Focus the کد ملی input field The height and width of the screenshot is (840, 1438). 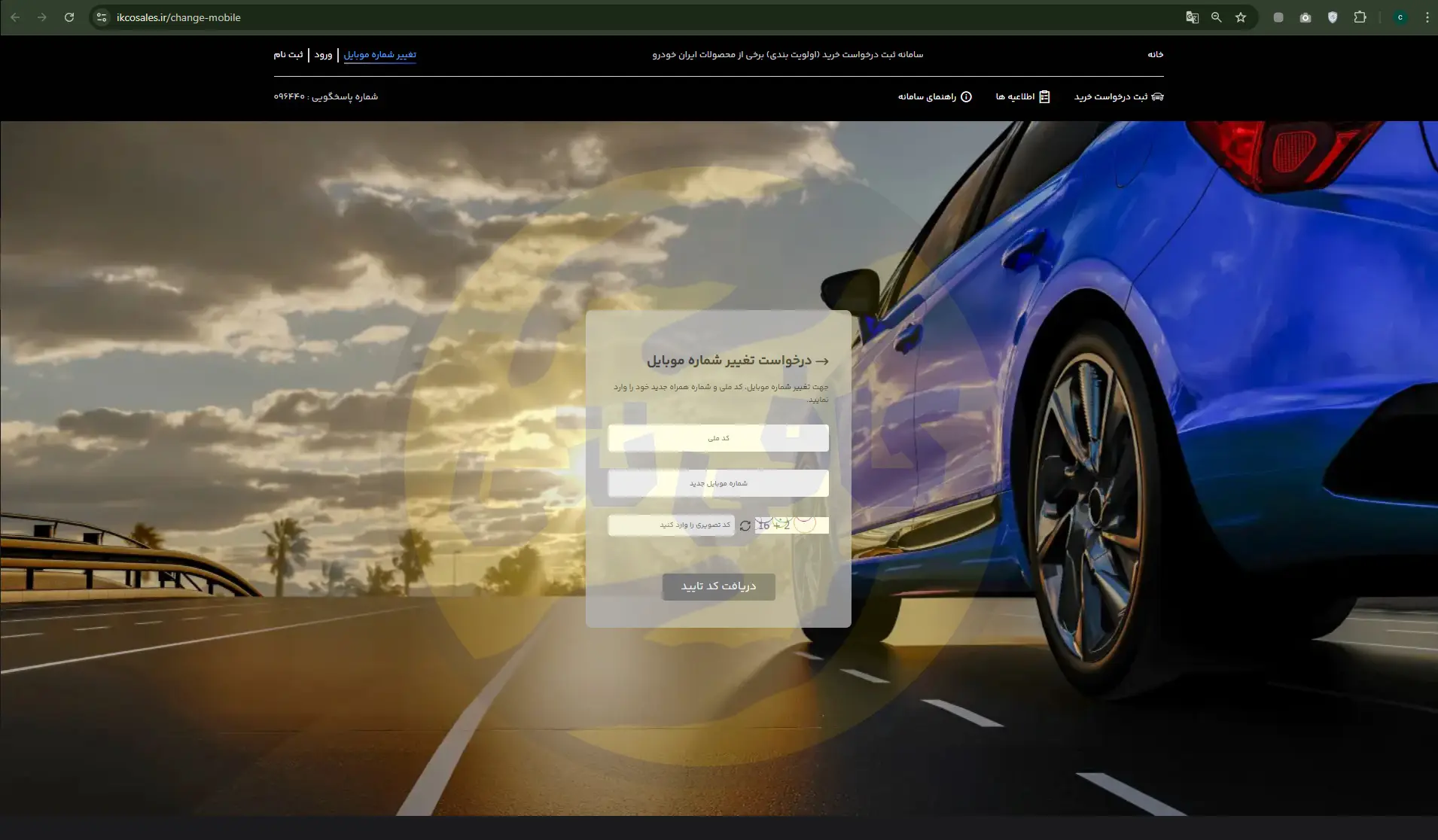click(x=718, y=438)
